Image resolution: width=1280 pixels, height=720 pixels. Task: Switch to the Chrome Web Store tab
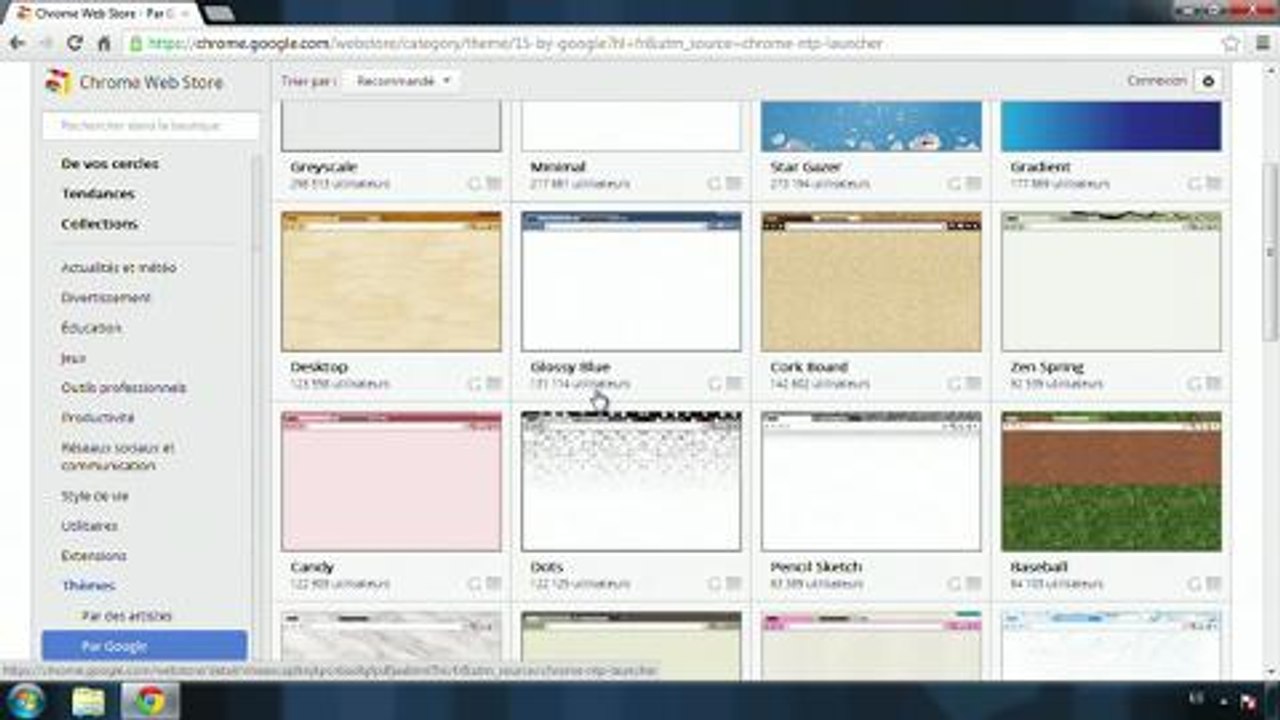(x=105, y=13)
